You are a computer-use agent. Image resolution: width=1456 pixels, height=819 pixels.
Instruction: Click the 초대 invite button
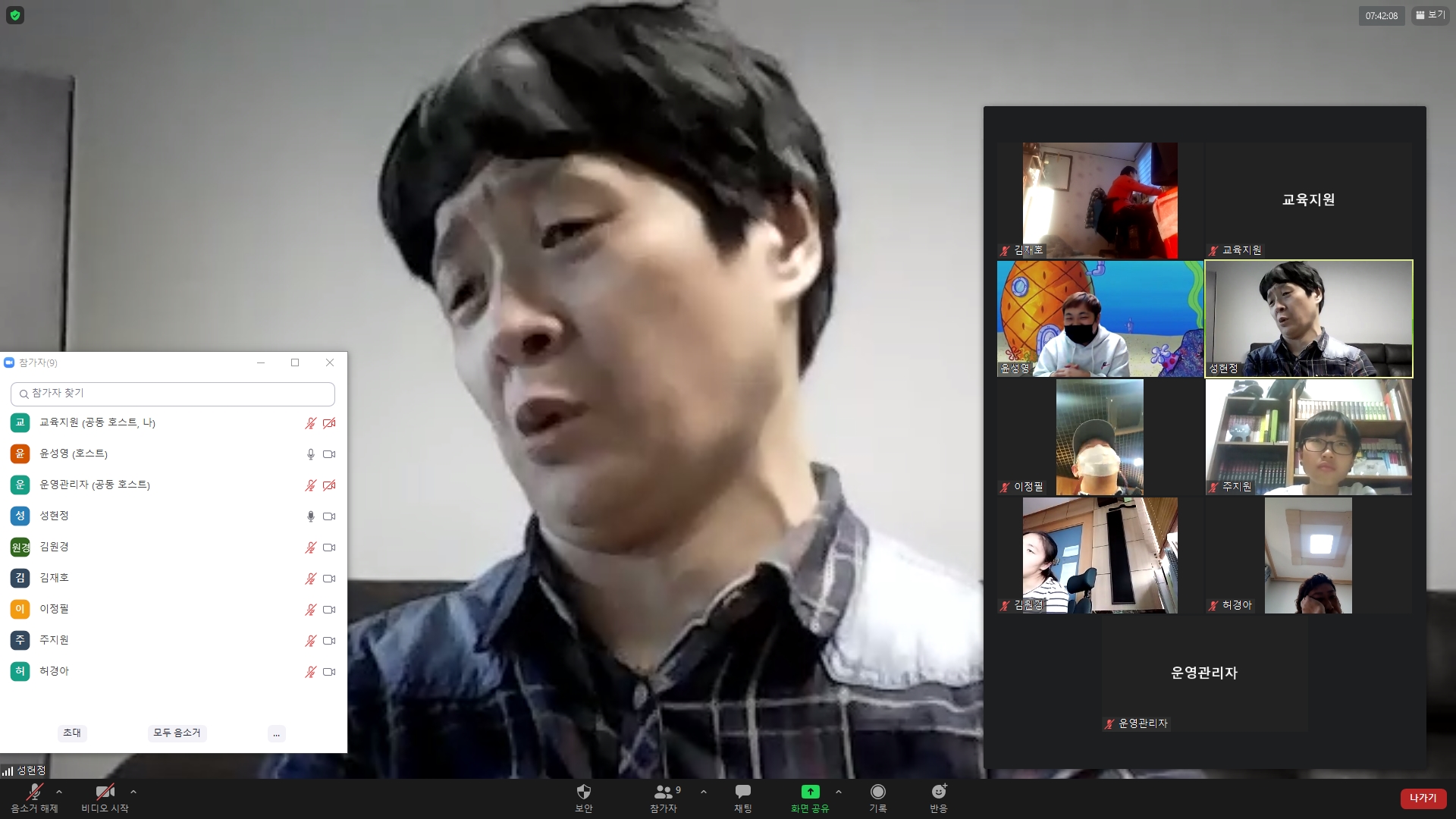pyautogui.click(x=72, y=733)
